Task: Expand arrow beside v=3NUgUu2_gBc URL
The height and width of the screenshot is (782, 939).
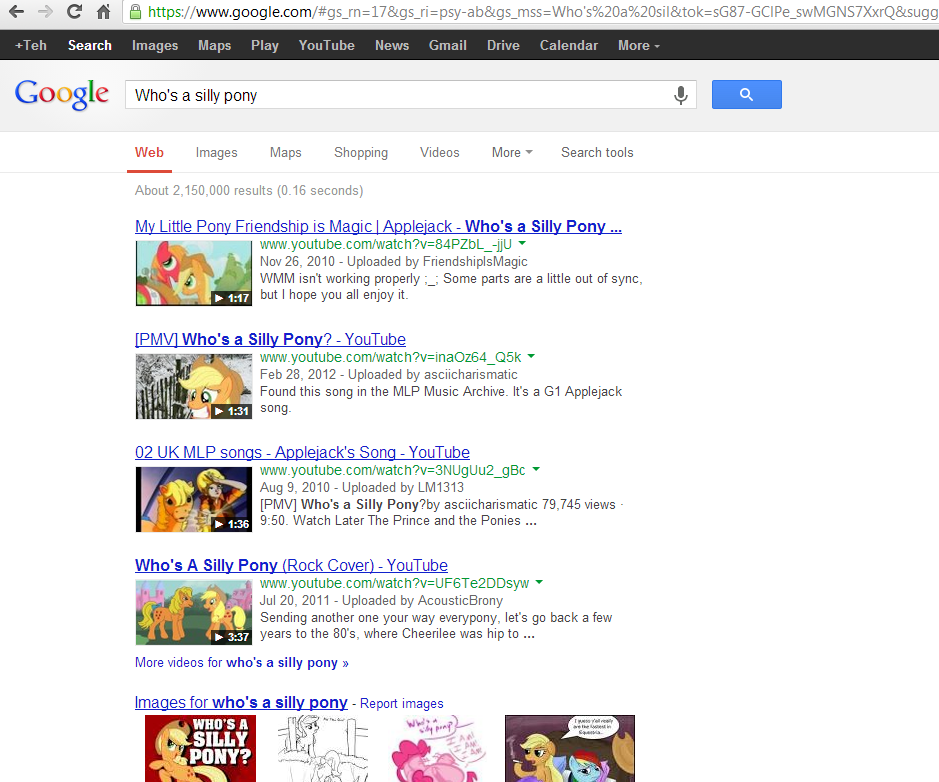Action: [x=536, y=469]
